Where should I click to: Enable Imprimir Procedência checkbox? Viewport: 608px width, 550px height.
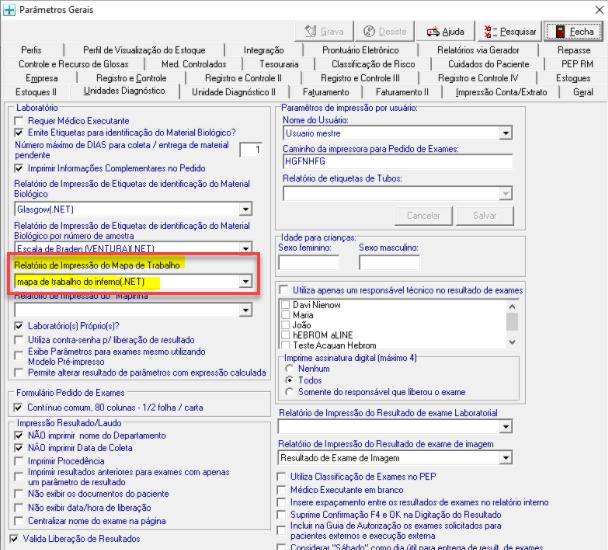(18, 461)
